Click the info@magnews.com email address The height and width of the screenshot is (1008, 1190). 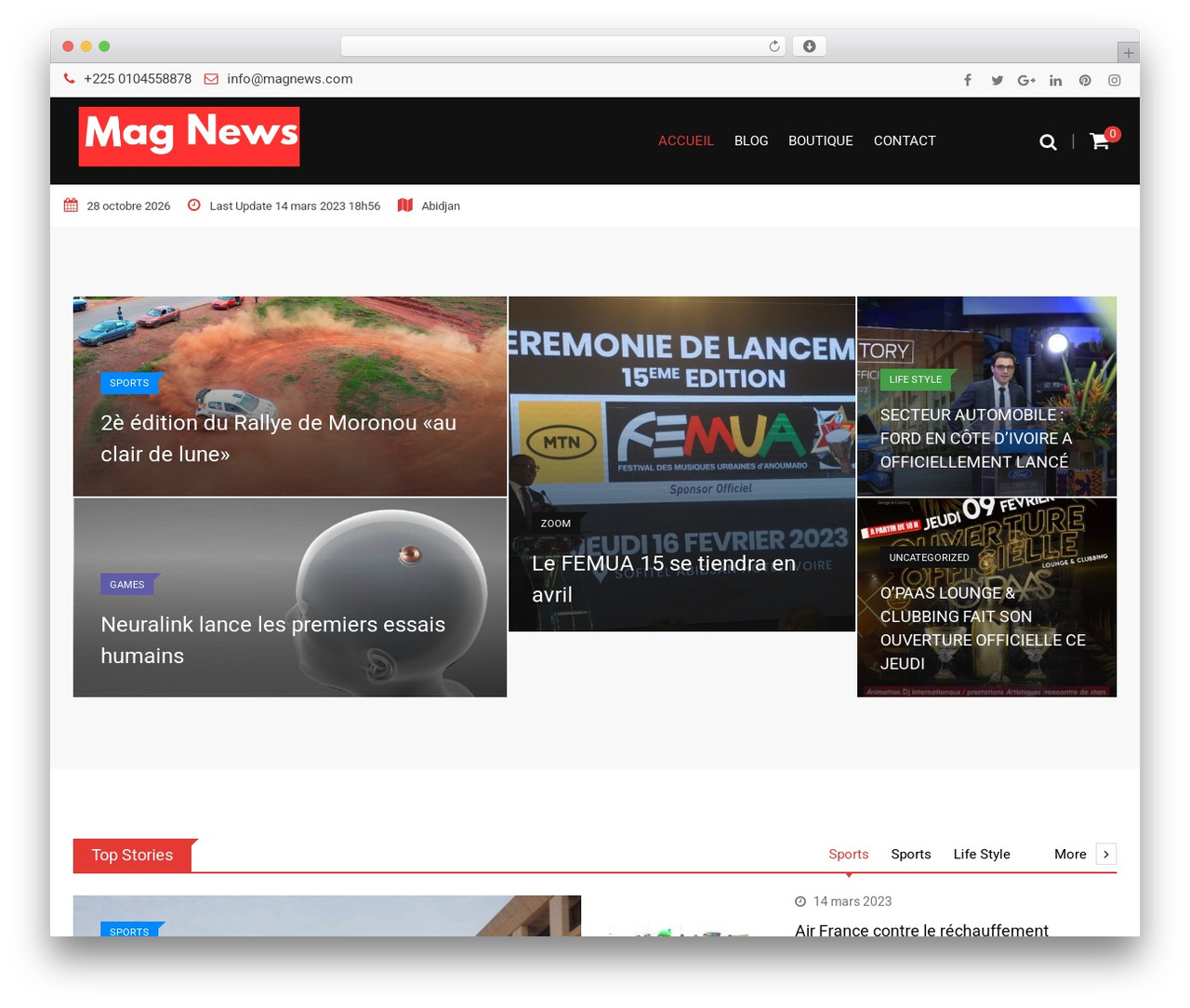click(290, 79)
